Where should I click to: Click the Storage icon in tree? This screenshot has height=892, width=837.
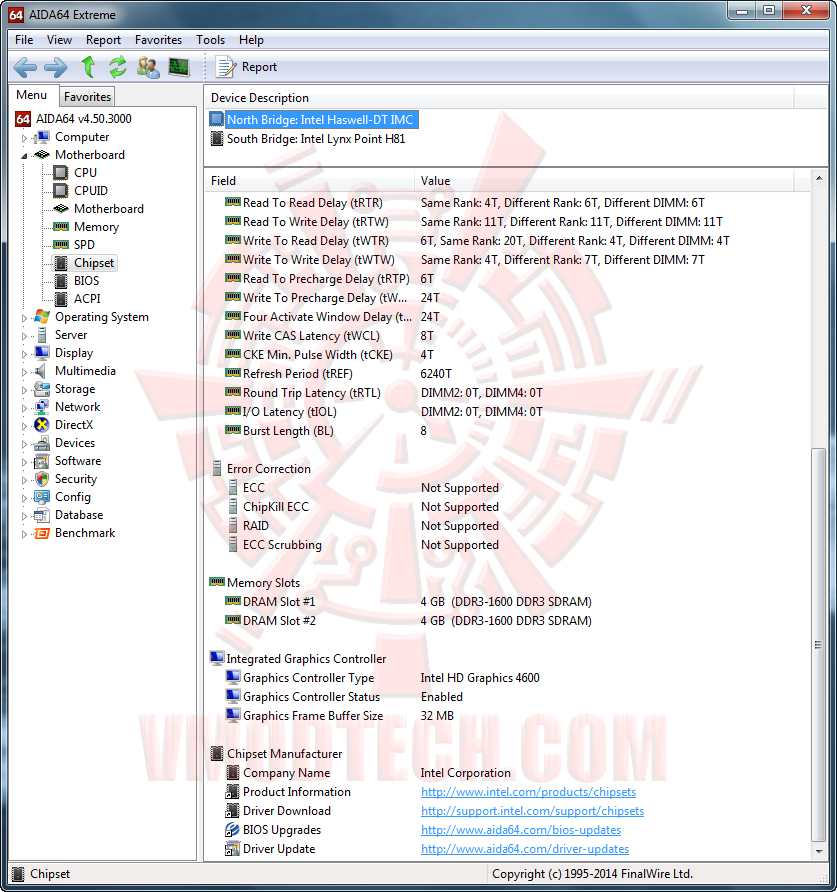click(42, 389)
